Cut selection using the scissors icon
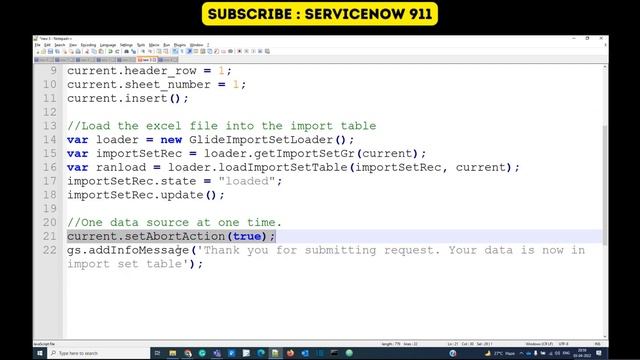Image resolution: width=640 pixels, height=360 pixels. click(x=87, y=51)
